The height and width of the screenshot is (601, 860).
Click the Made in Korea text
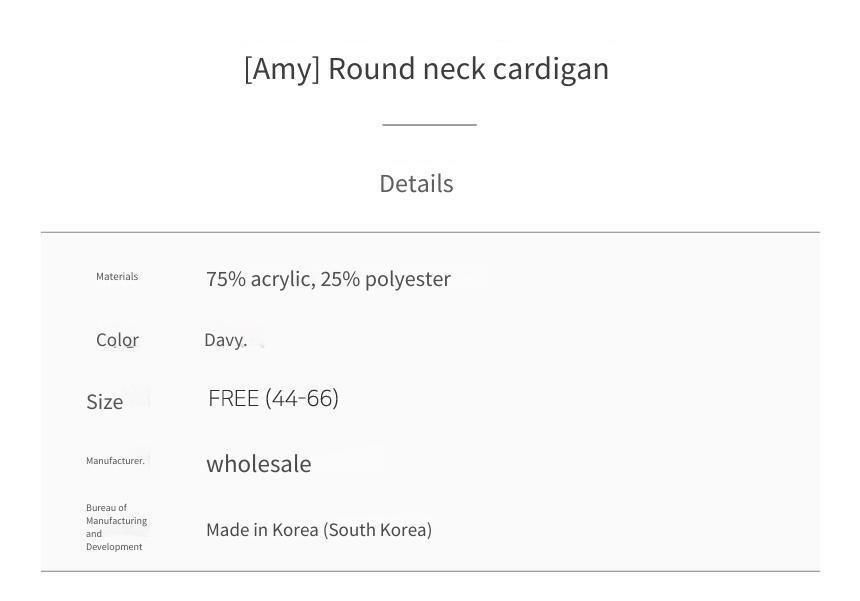tap(319, 530)
